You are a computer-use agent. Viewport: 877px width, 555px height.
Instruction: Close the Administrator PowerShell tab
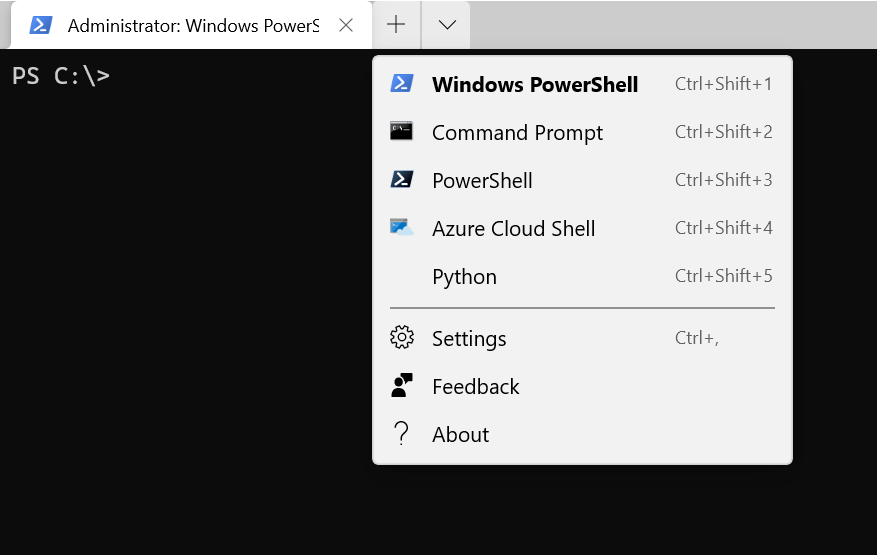[346, 25]
